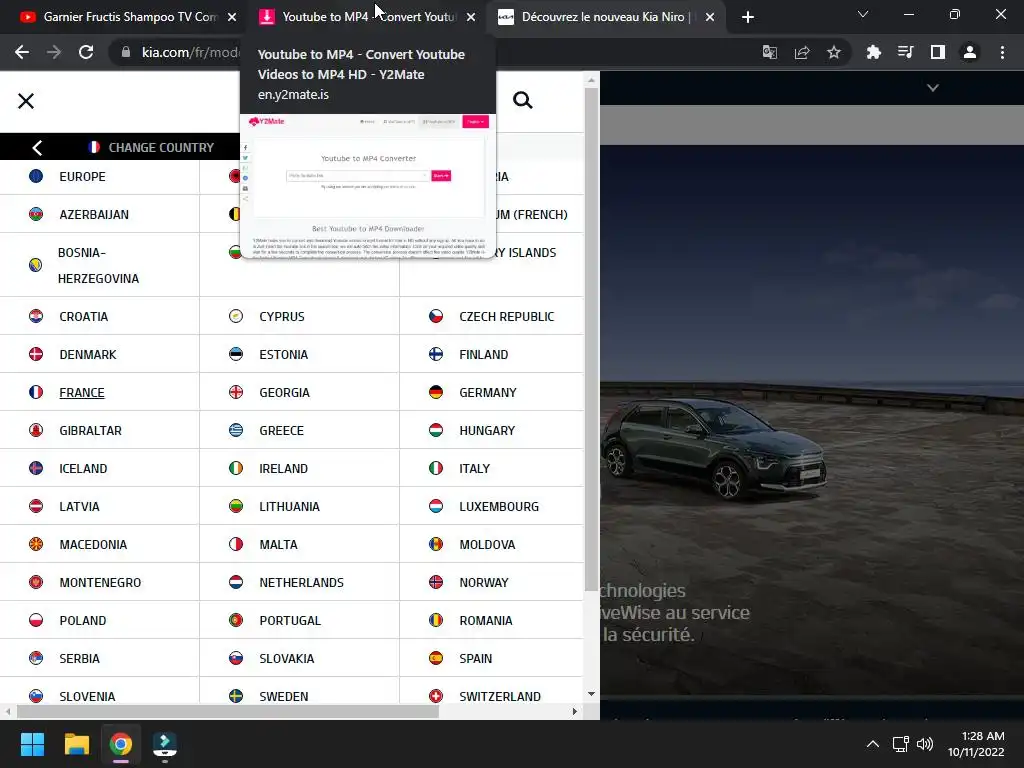
Task: Choose Malta from the list
Action: pos(278,544)
